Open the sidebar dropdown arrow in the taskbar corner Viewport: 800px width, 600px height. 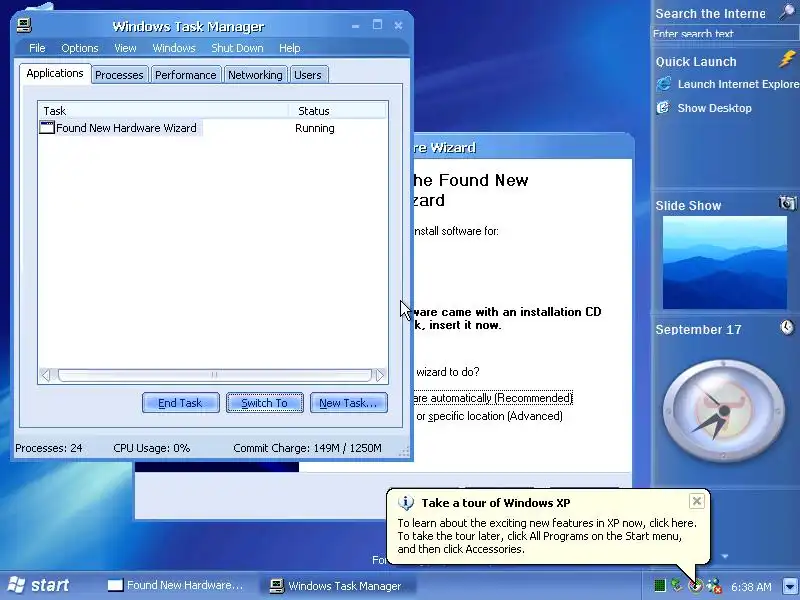790,585
